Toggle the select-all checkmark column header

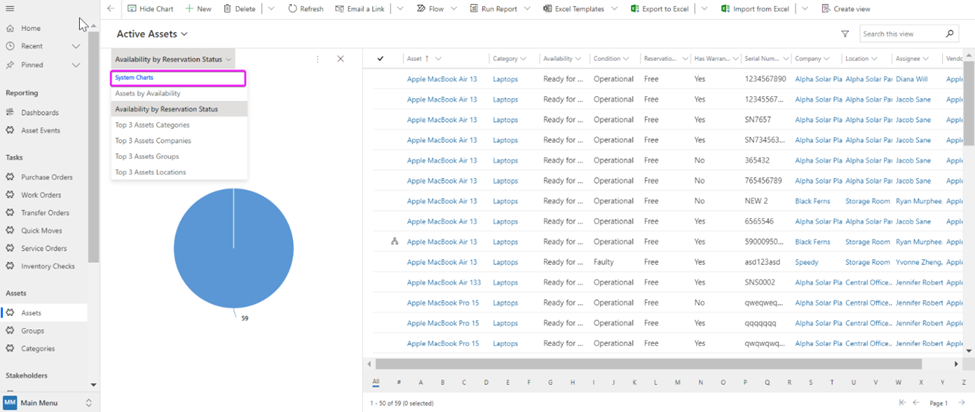click(x=380, y=59)
